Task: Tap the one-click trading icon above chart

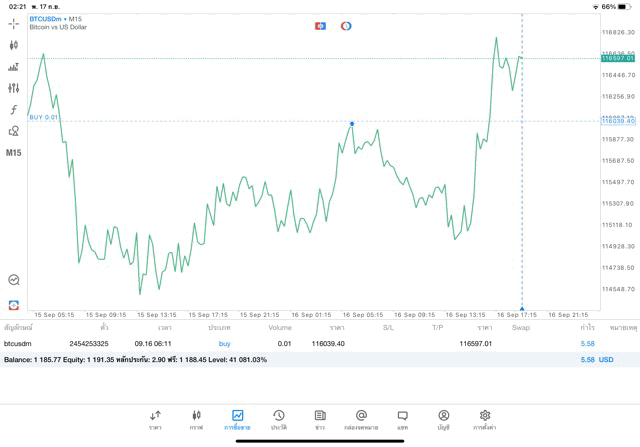Action: pyautogui.click(x=320, y=25)
